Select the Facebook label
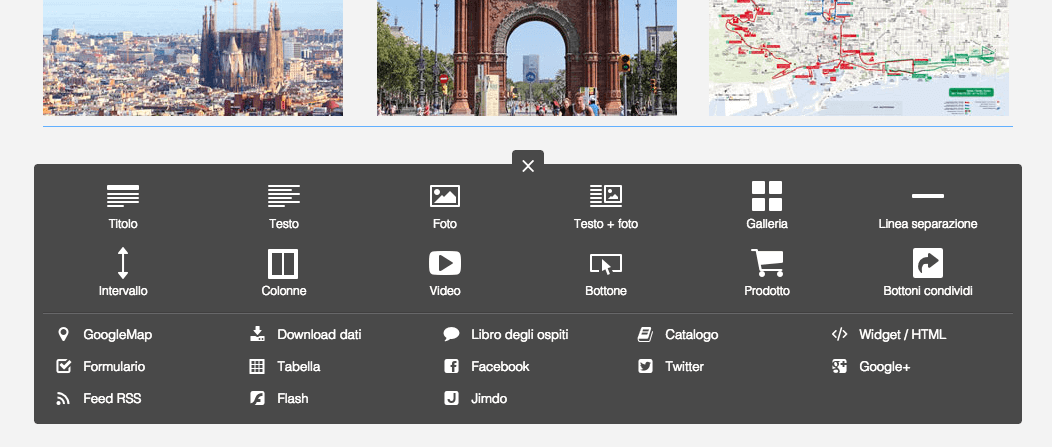Screen dimensions: 1052x447 [501, 366]
